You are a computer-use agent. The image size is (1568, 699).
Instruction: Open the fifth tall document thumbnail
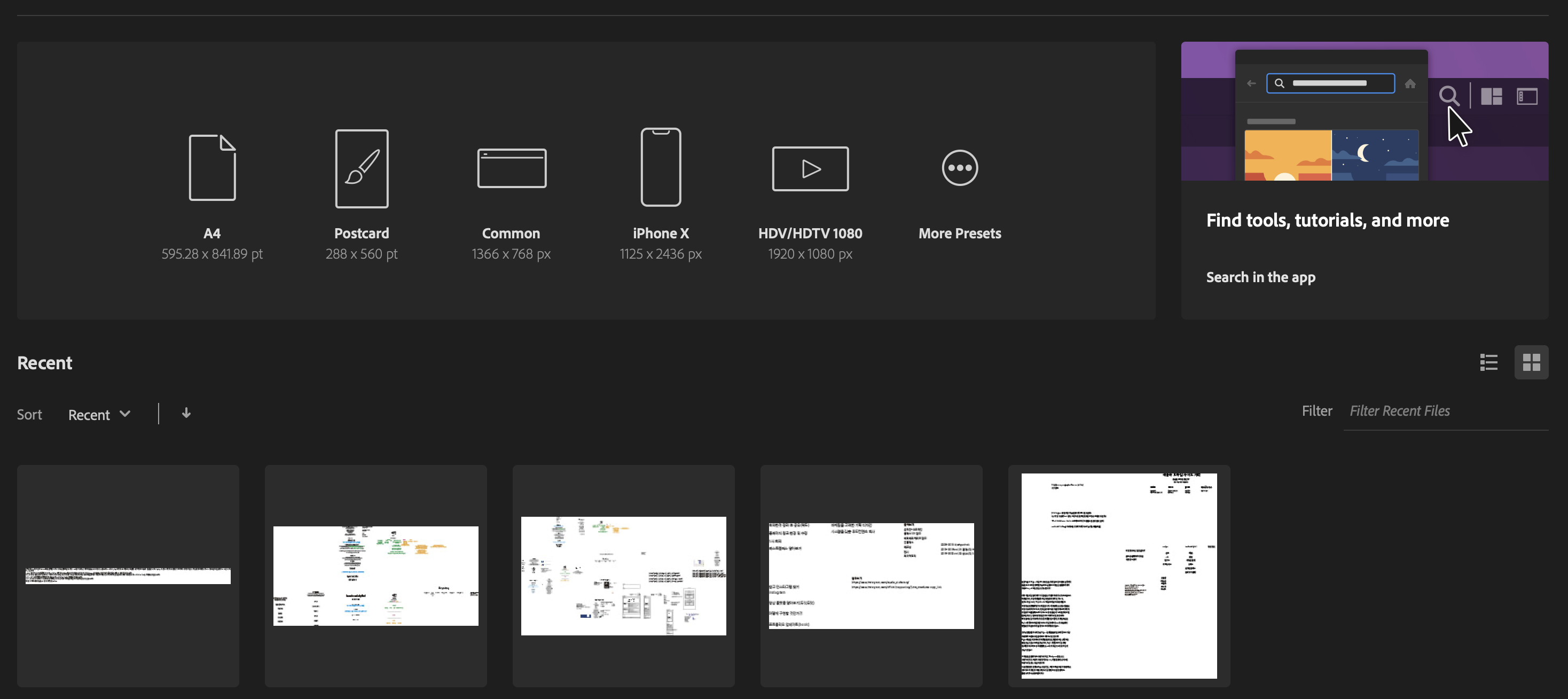click(1119, 576)
